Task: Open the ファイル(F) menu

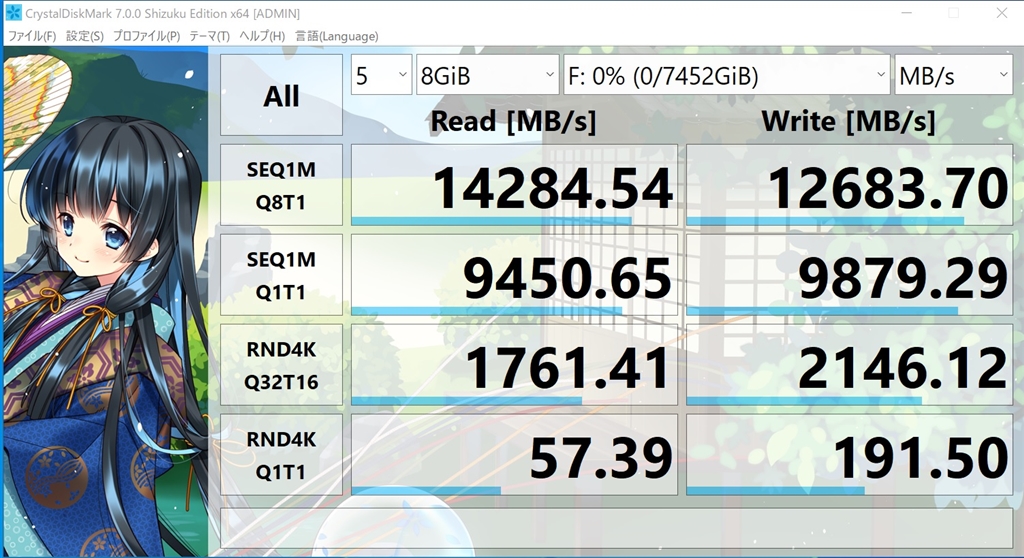Action: pyautogui.click(x=31, y=36)
